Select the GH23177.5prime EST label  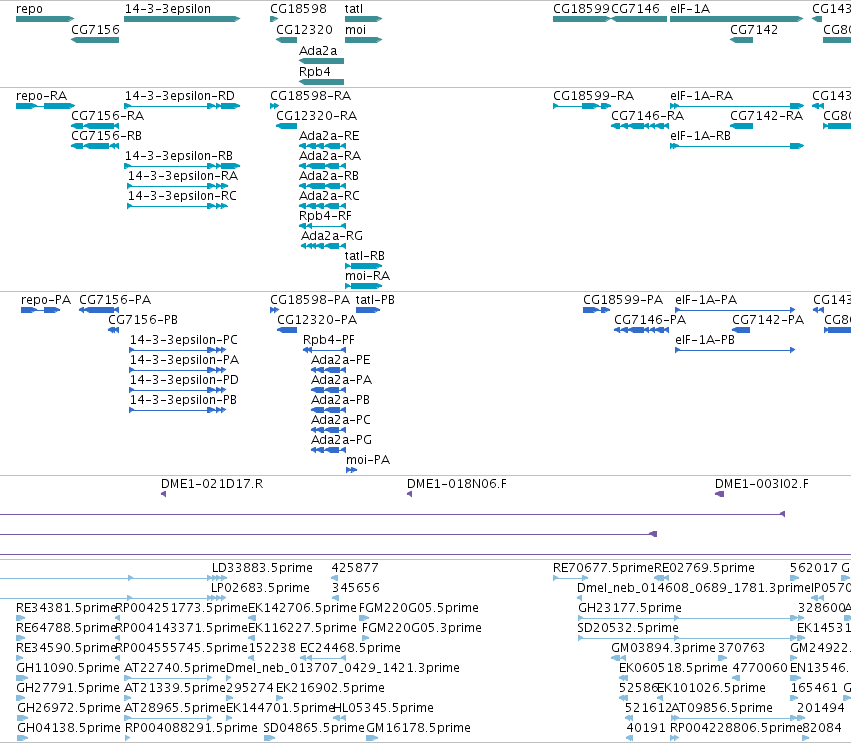[x=630, y=608]
